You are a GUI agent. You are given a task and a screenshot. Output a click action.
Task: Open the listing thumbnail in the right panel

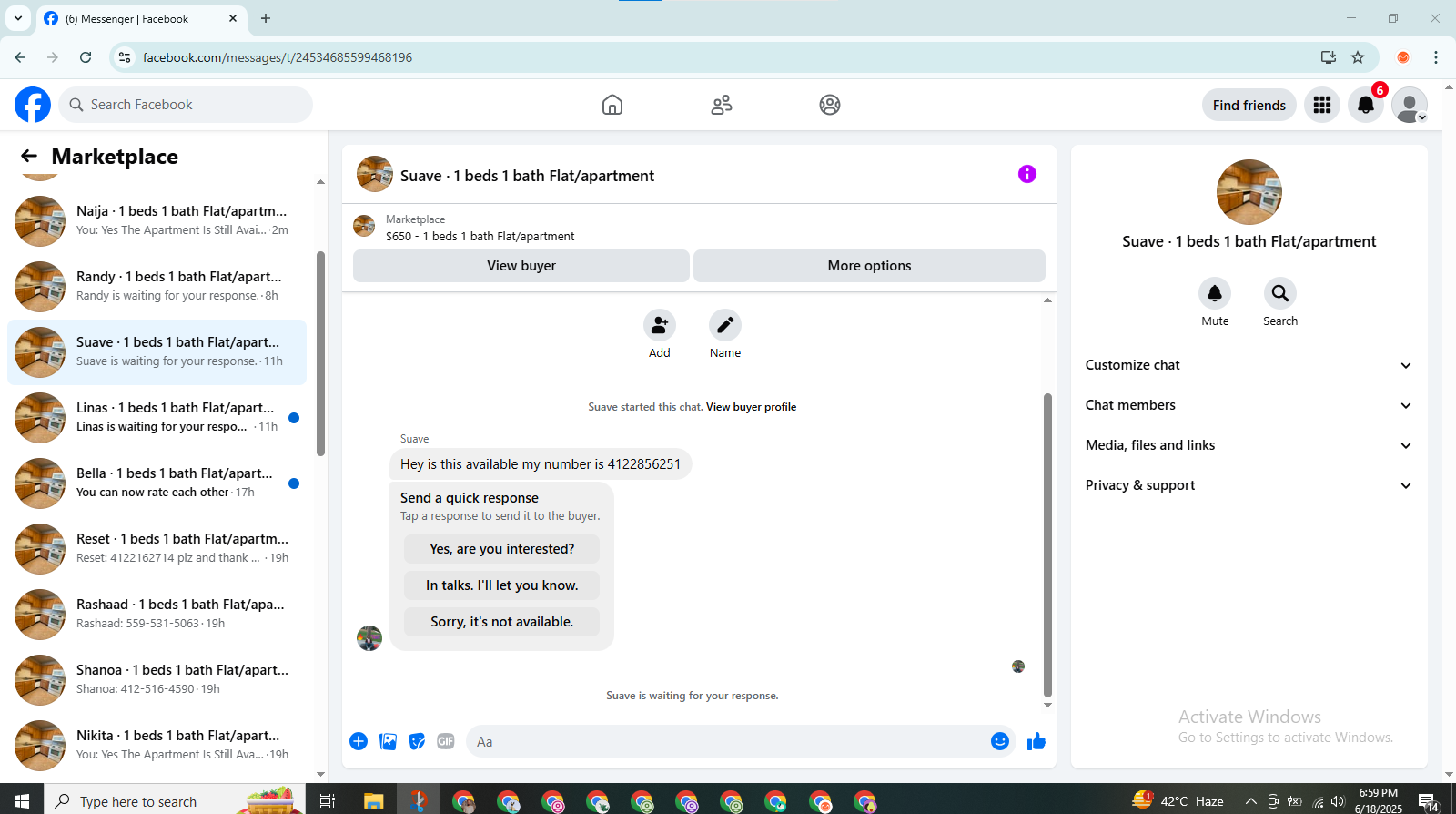coord(1249,192)
